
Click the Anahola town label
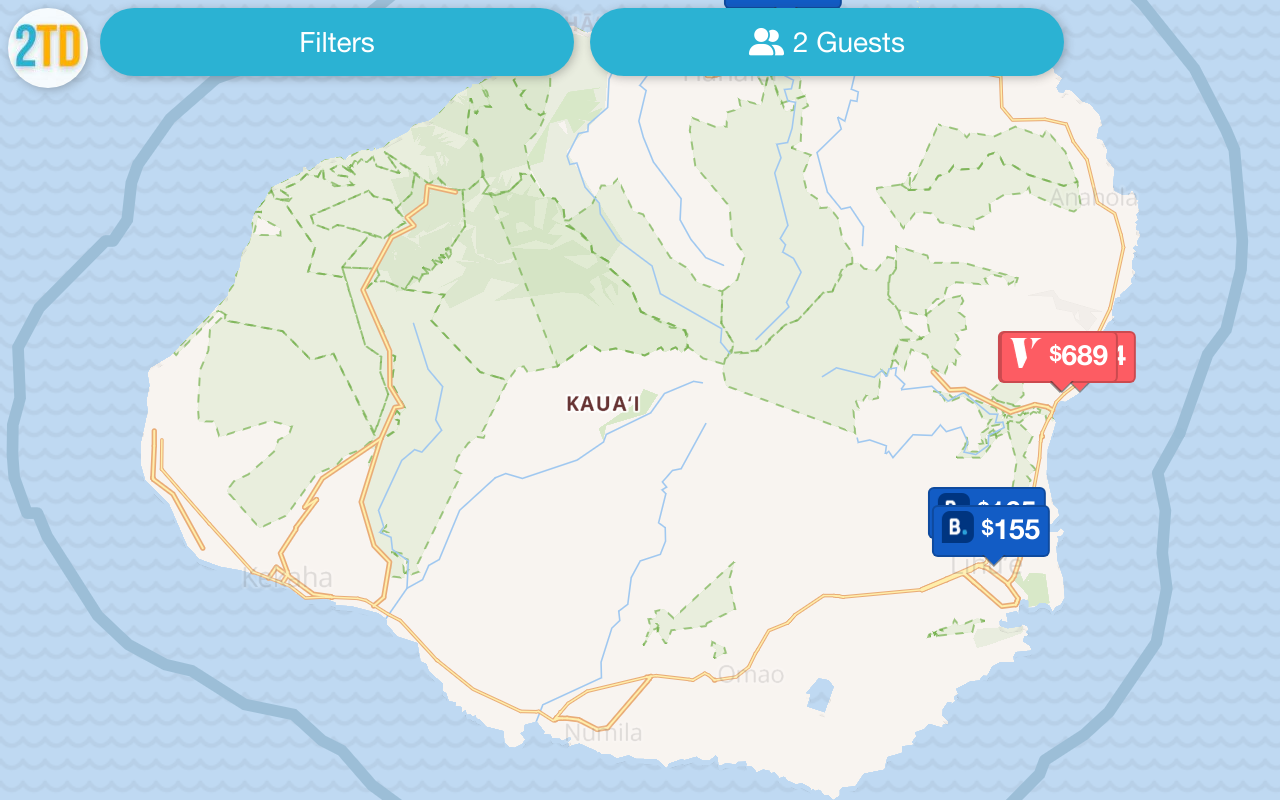pyautogui.click(x=1093, y=198)
